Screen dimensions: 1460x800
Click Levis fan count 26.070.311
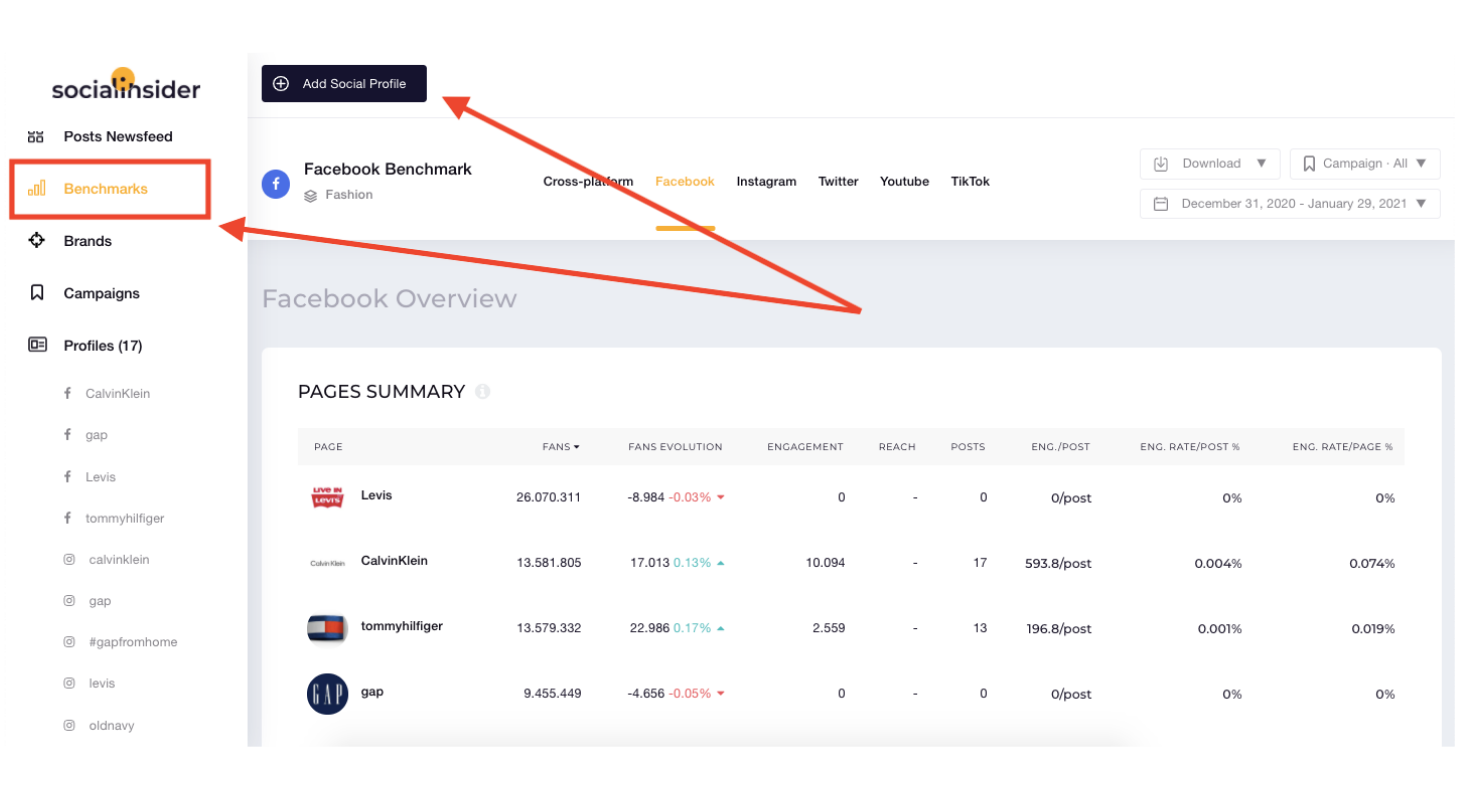pos(549,498)
